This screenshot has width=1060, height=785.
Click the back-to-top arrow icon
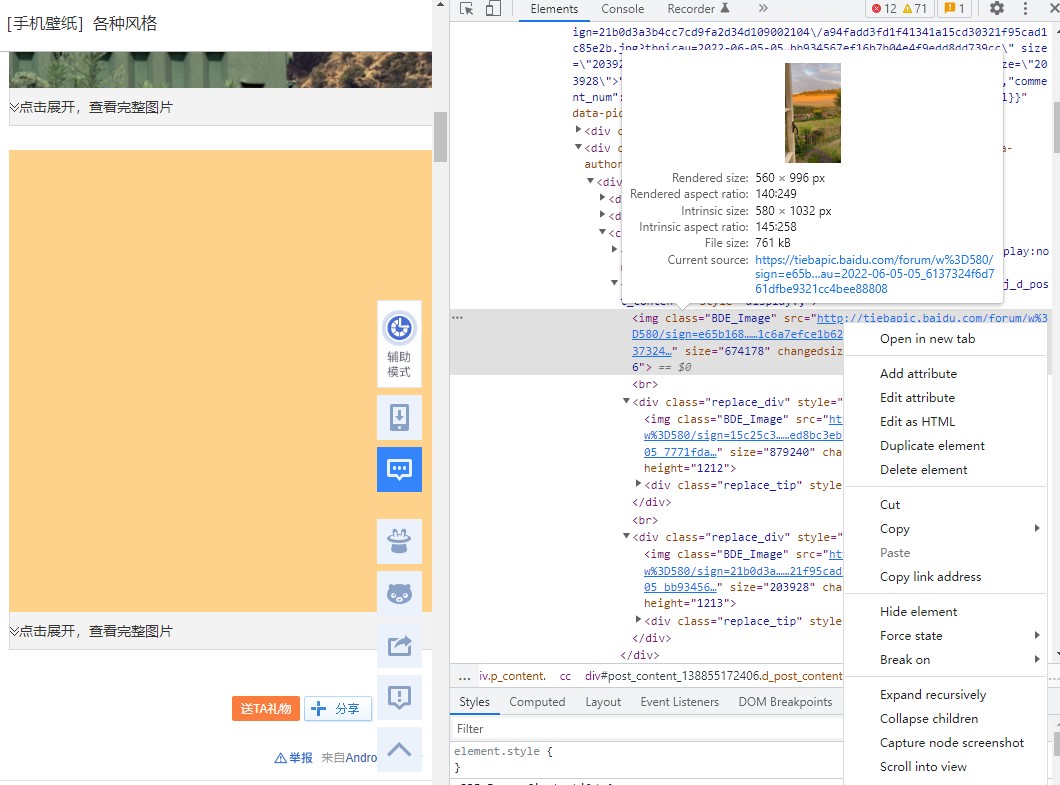pyautogui.click(x=399, y=749)
